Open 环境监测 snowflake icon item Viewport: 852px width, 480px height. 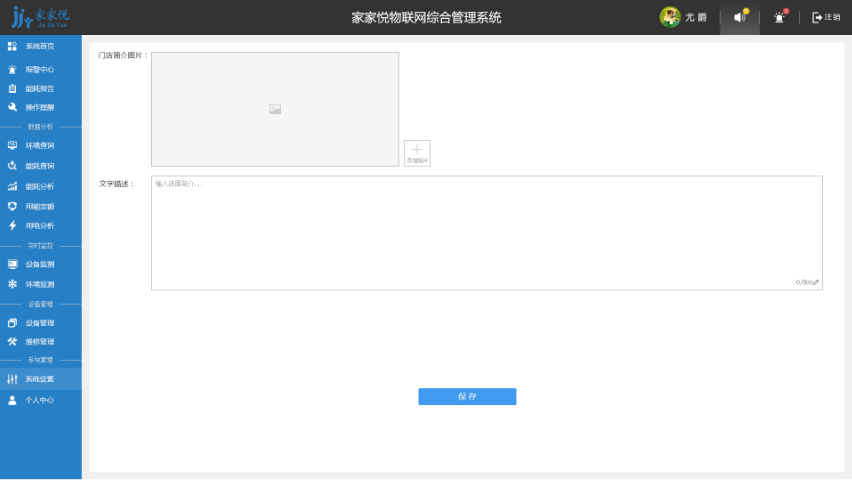(x=12, y=284)
